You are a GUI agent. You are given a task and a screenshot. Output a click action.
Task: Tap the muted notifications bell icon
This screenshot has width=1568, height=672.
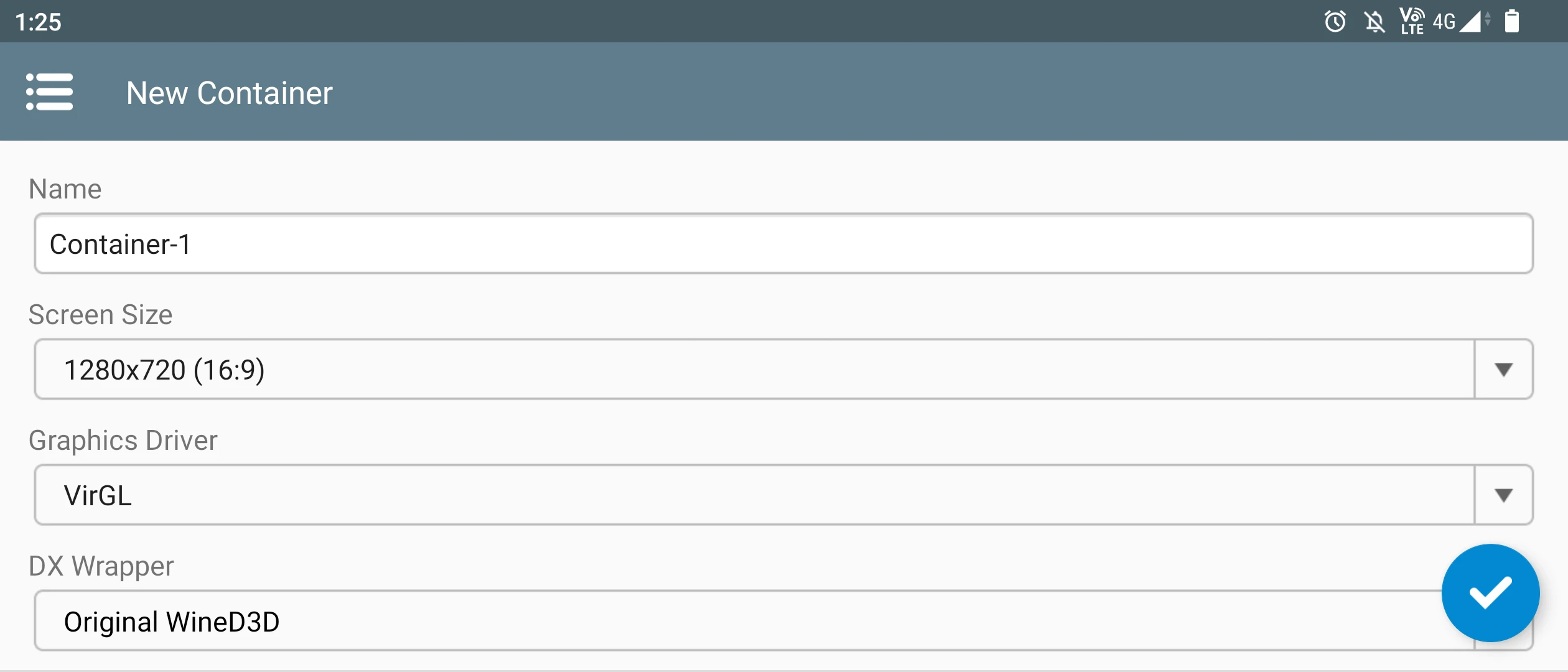pos(1374,22)
